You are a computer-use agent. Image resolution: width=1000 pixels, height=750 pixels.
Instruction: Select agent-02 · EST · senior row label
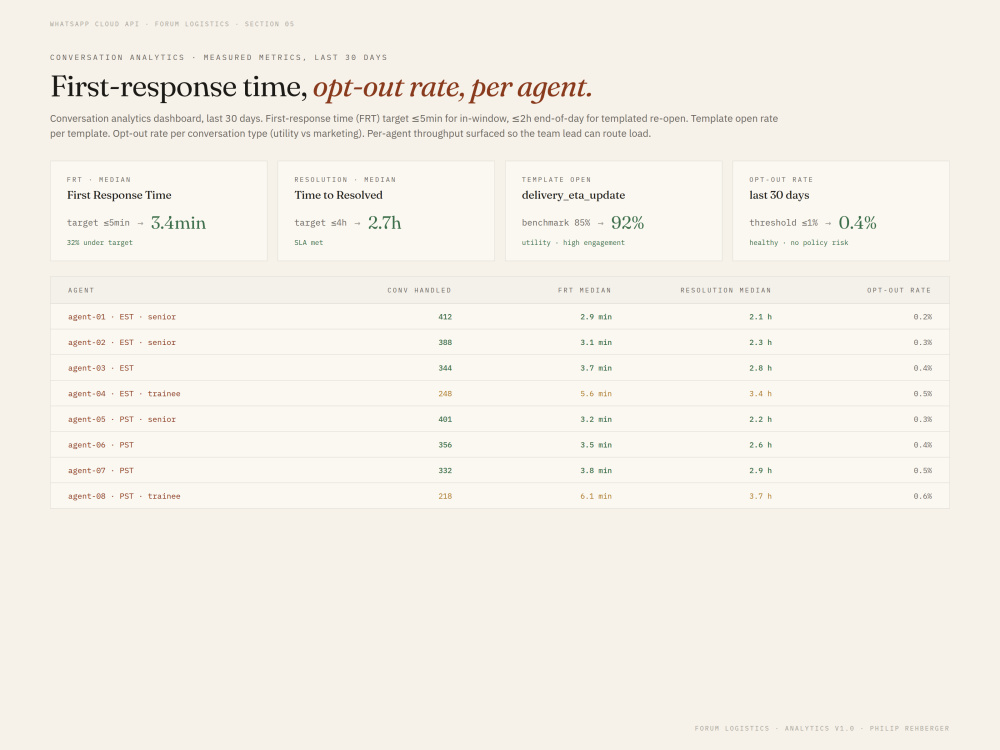point(122,342)
